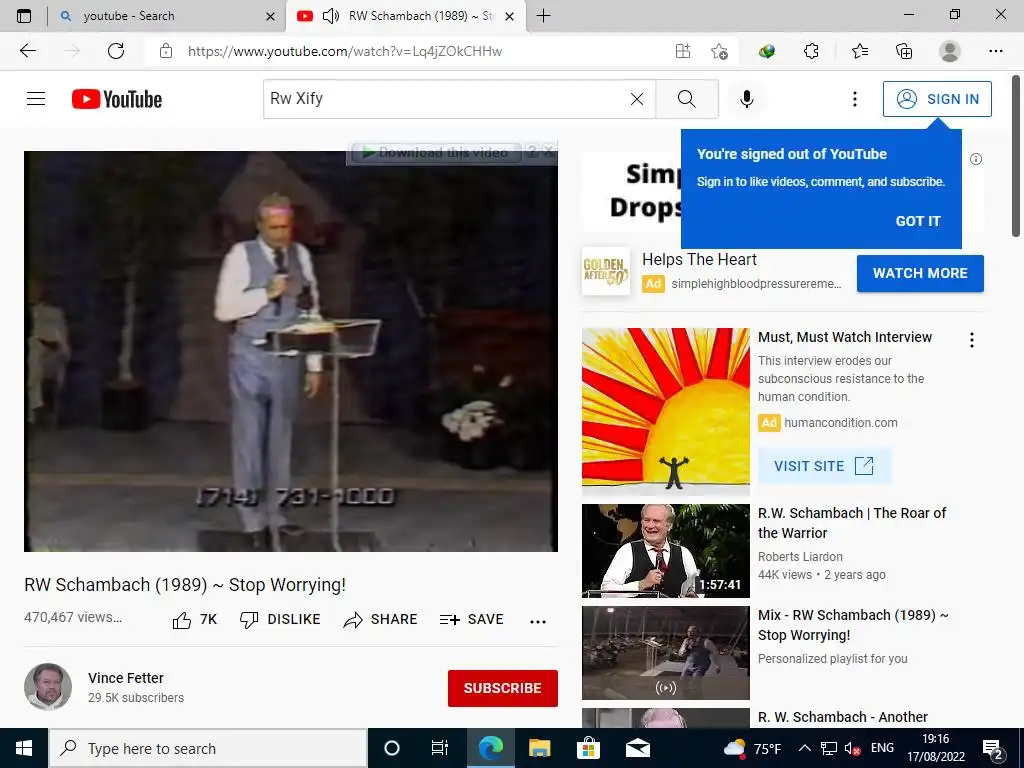Screen dimensions: 1024x768
Task: Share the video
Action: pos(380,620)
